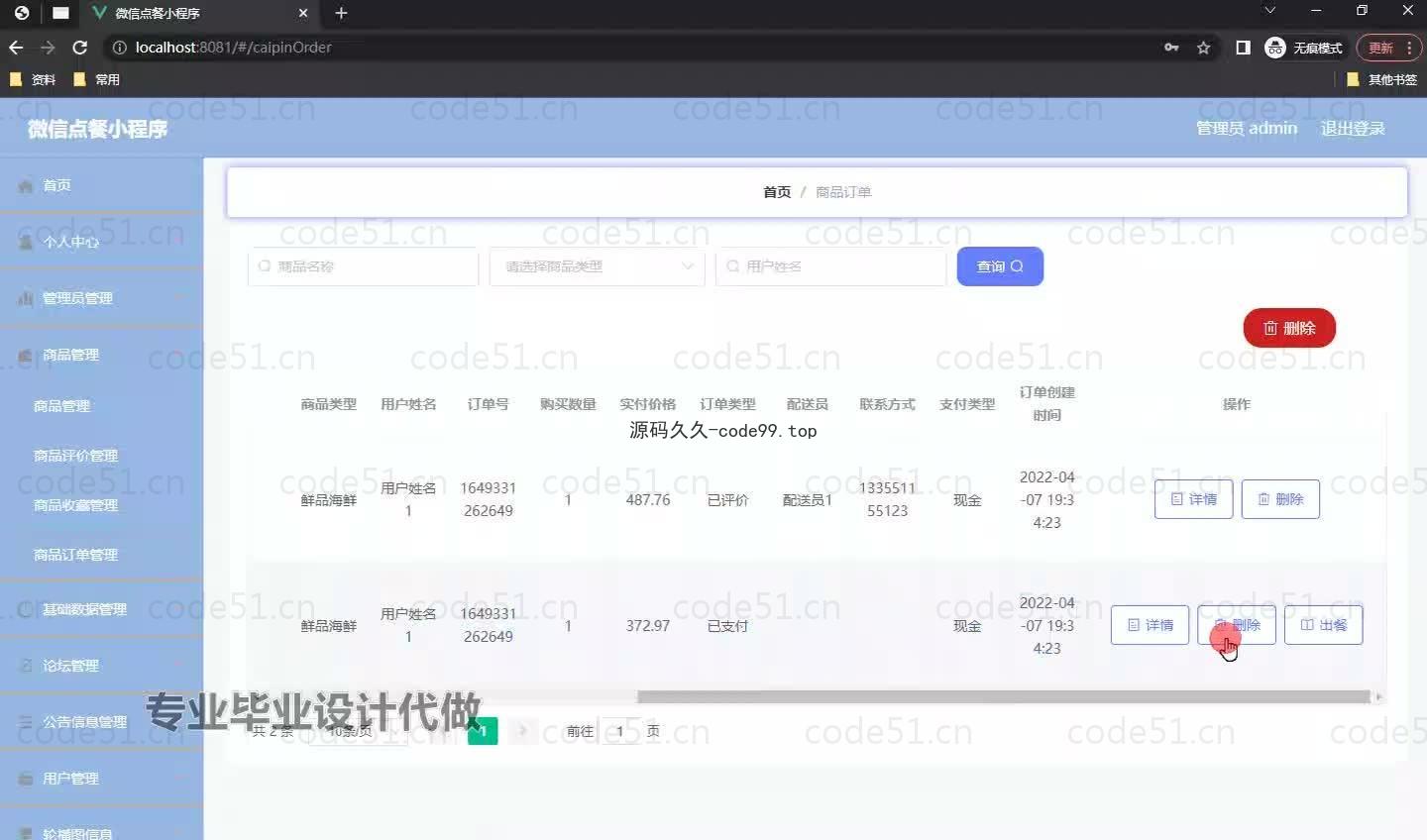Select pagination page 1 button

pyautogui.click(x=483, y=731)
